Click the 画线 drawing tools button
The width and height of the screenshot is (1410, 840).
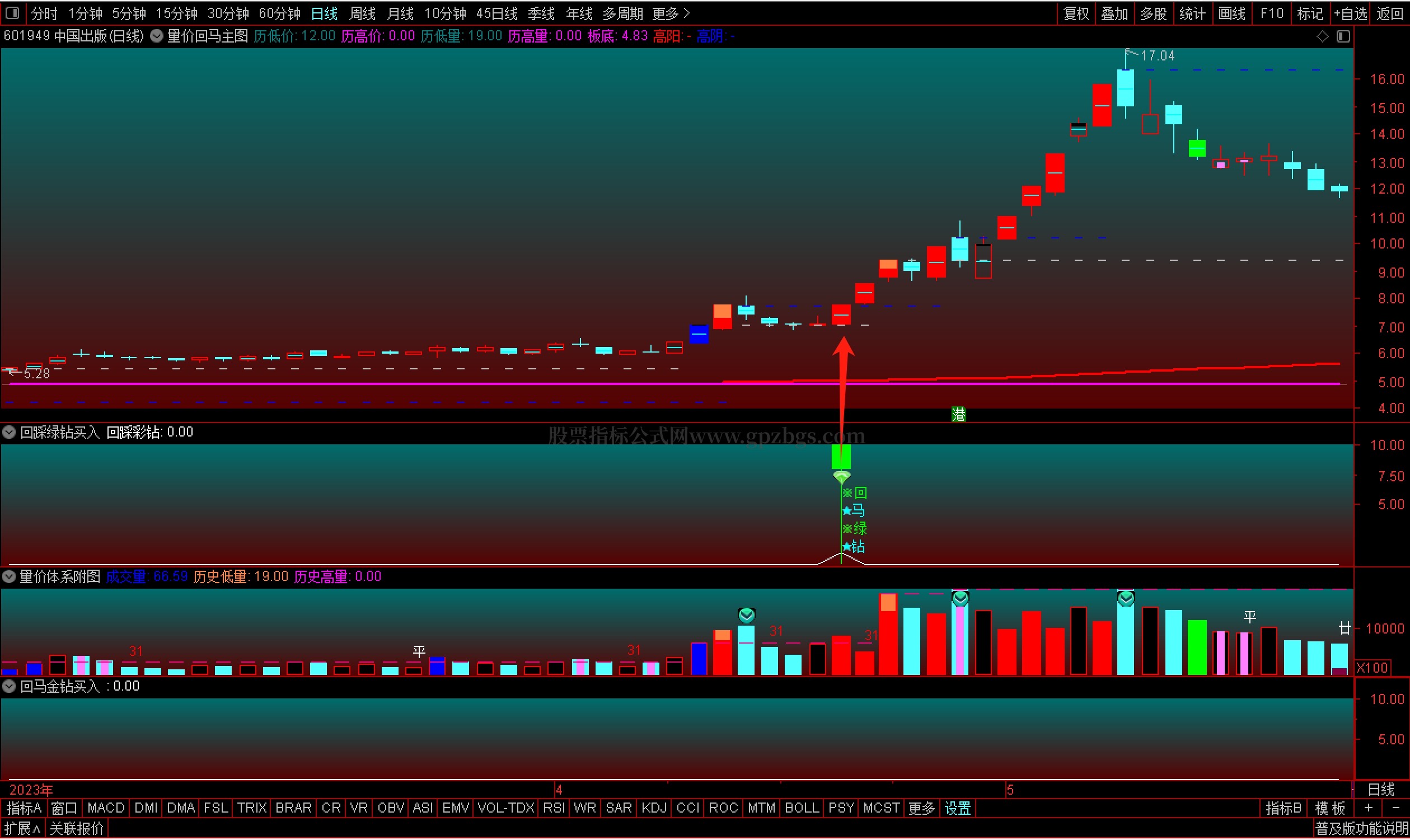[x=1231, y=12]
